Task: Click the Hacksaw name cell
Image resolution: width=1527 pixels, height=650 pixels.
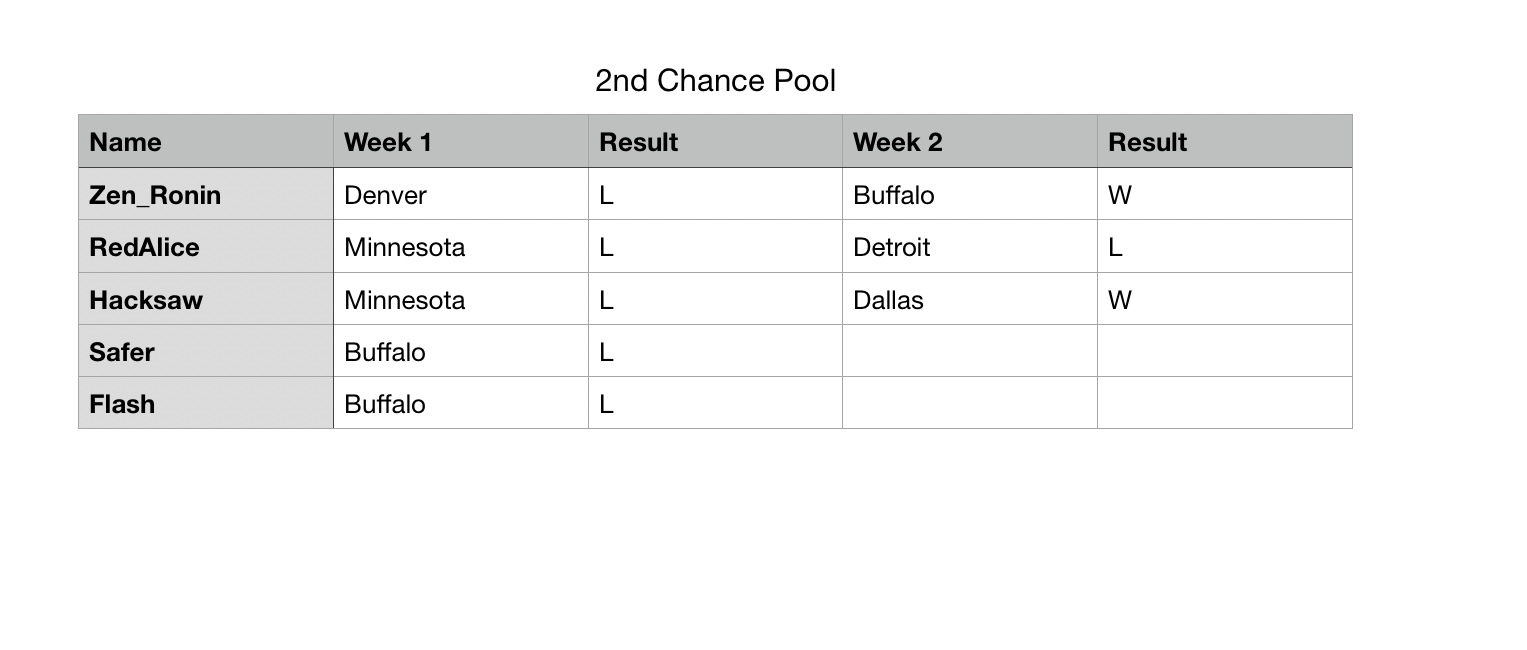Action: pyautogui.click(x=206, y=299)
